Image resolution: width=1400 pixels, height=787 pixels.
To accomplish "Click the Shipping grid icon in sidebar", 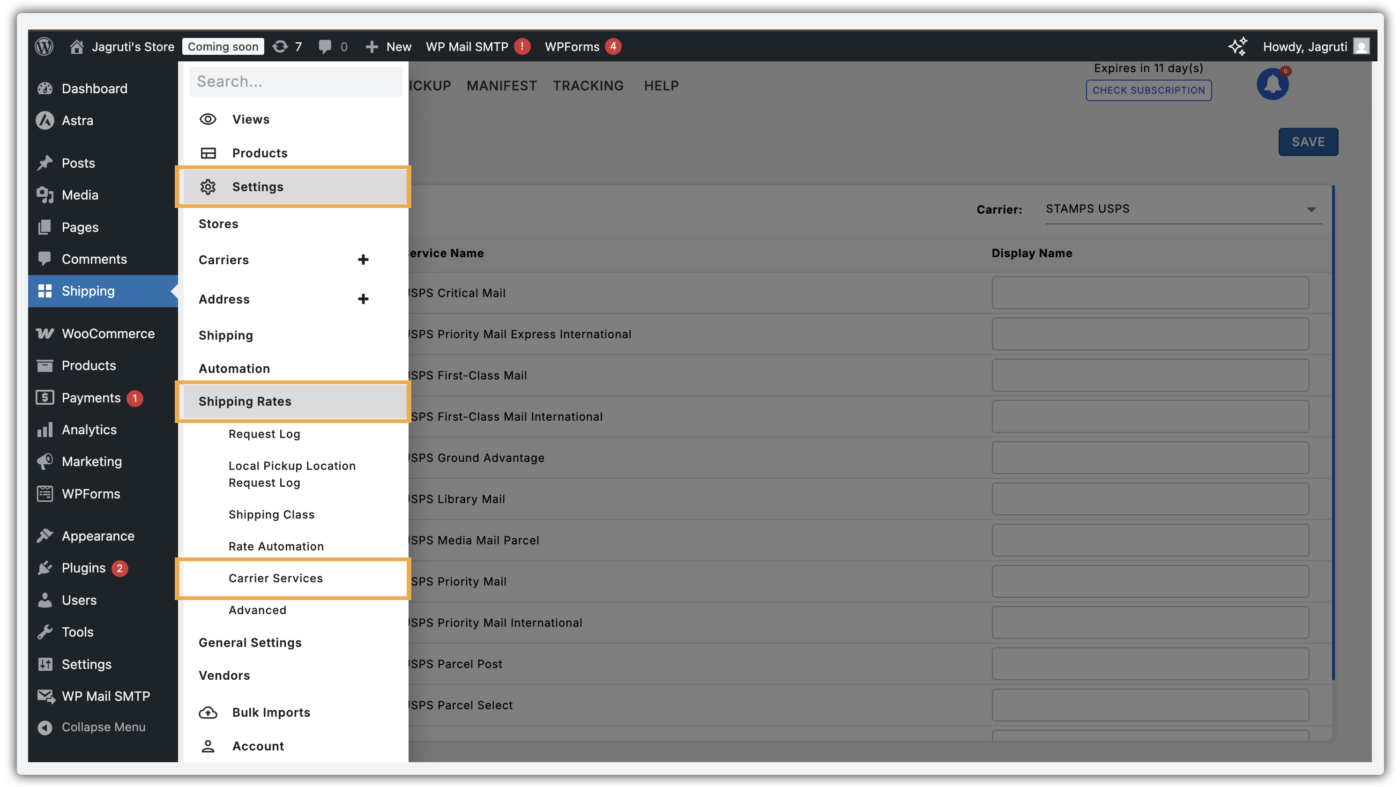I will (45, 291).
